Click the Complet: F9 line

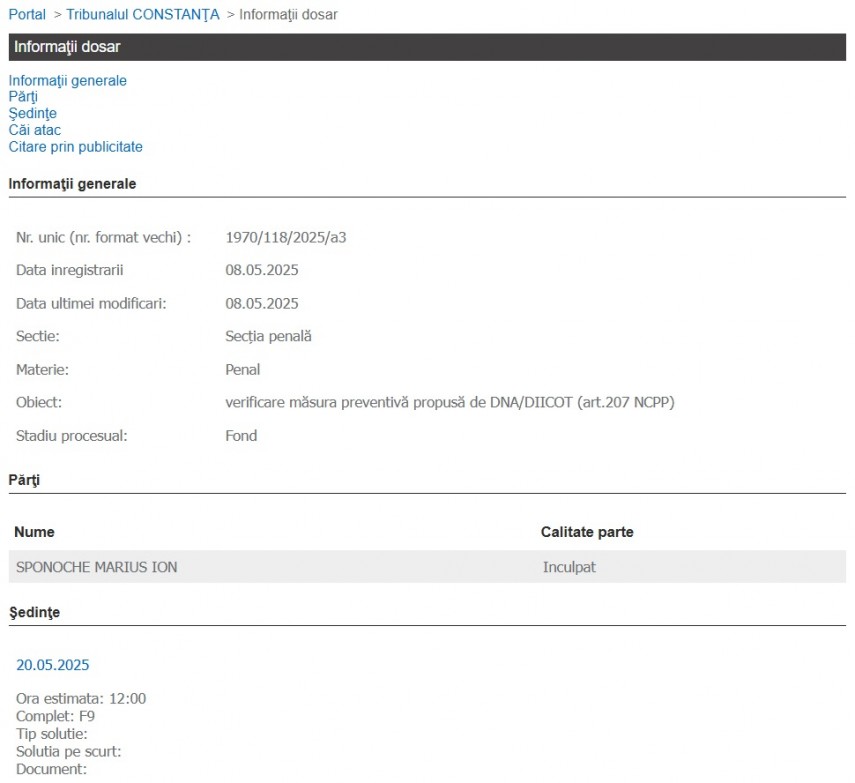pyautogui.click(x=55, y=716)
